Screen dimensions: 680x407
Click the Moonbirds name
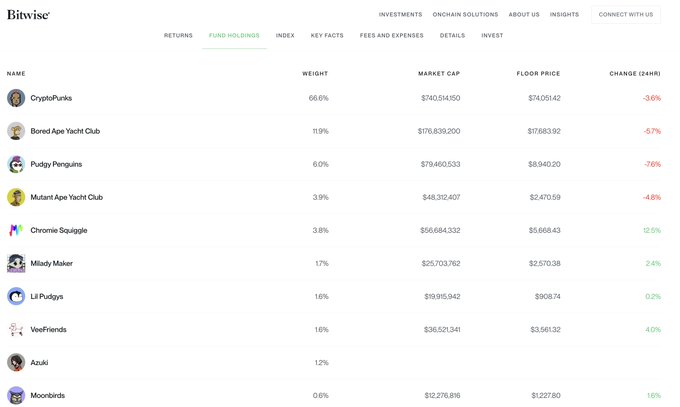48,395
